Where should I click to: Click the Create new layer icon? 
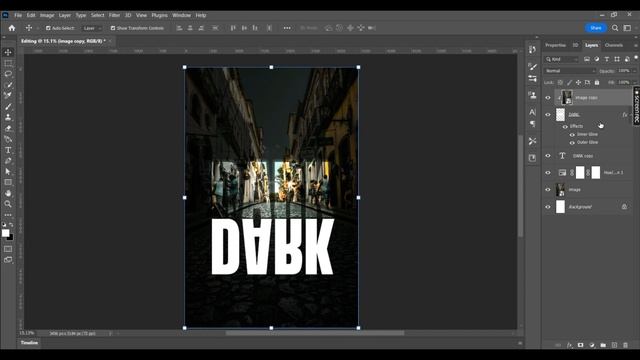coord(614,345)
